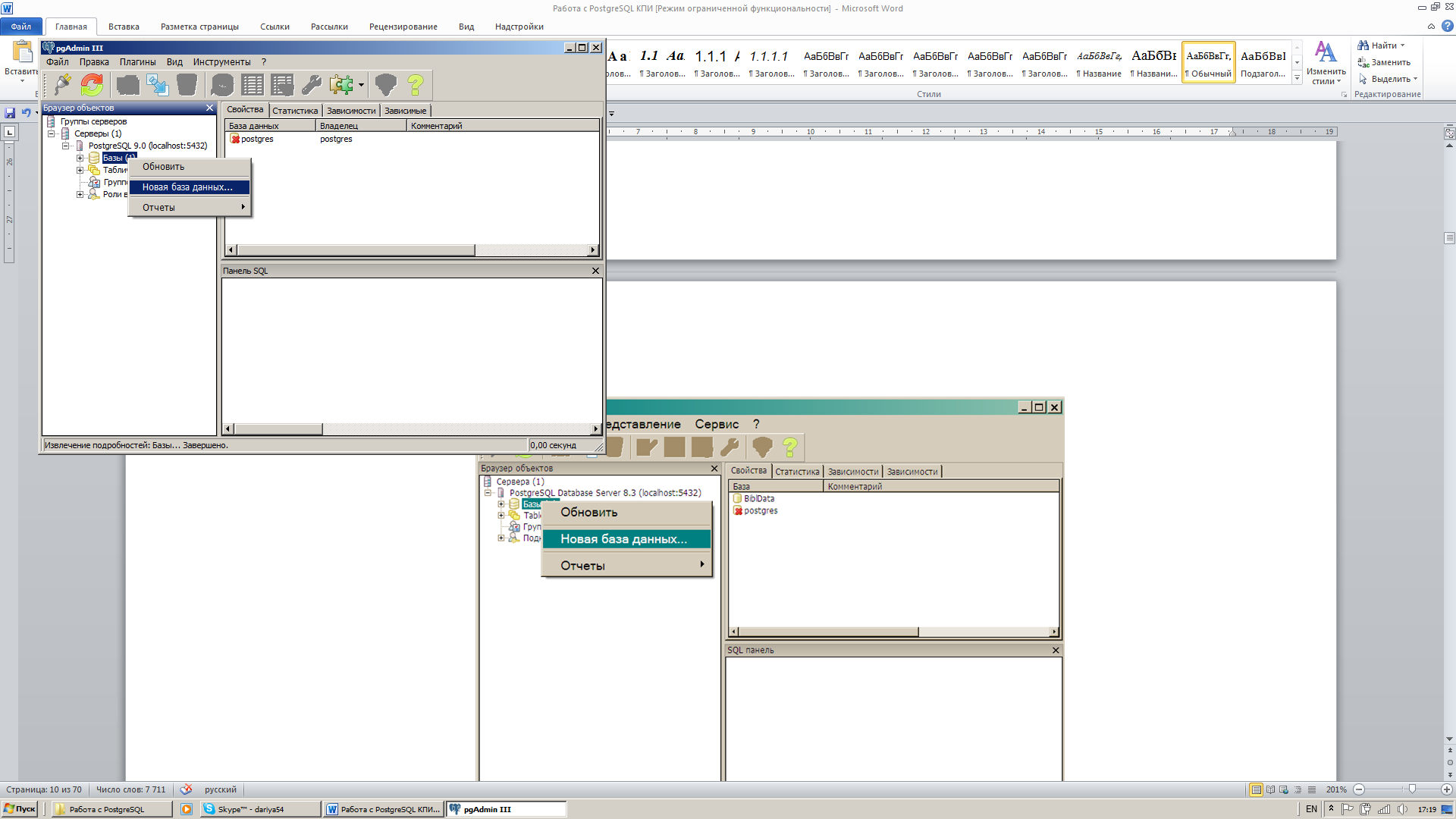The height and width of the screenshot is (819, 1456).
Task: Click the minimize ribbon caret in Word
Action: click(1431, 27)
